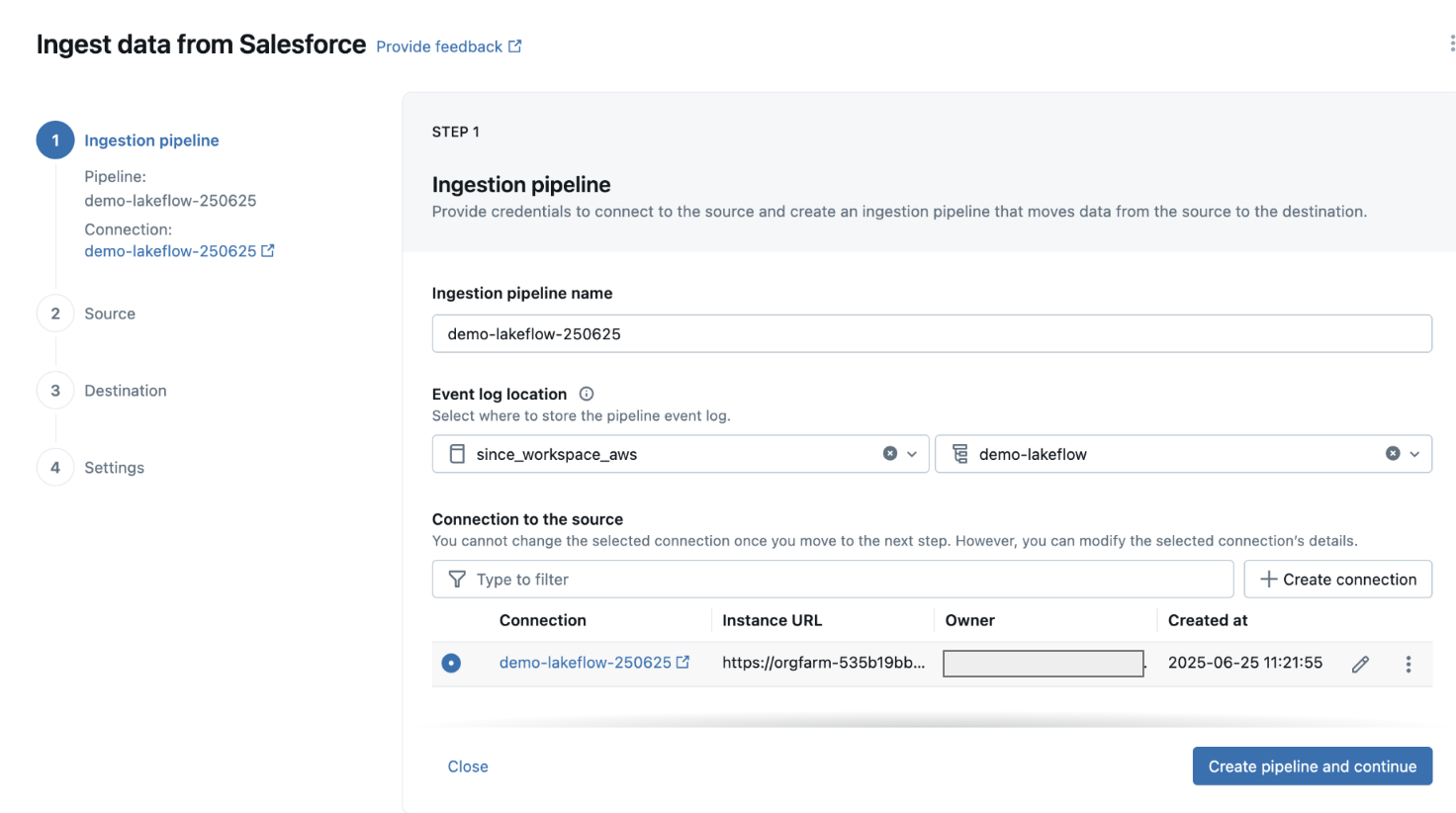The height and width of the screenshot is (813, 1456).
Task: Open the pencil edit icon for the connection
Action: (1360, 663)
